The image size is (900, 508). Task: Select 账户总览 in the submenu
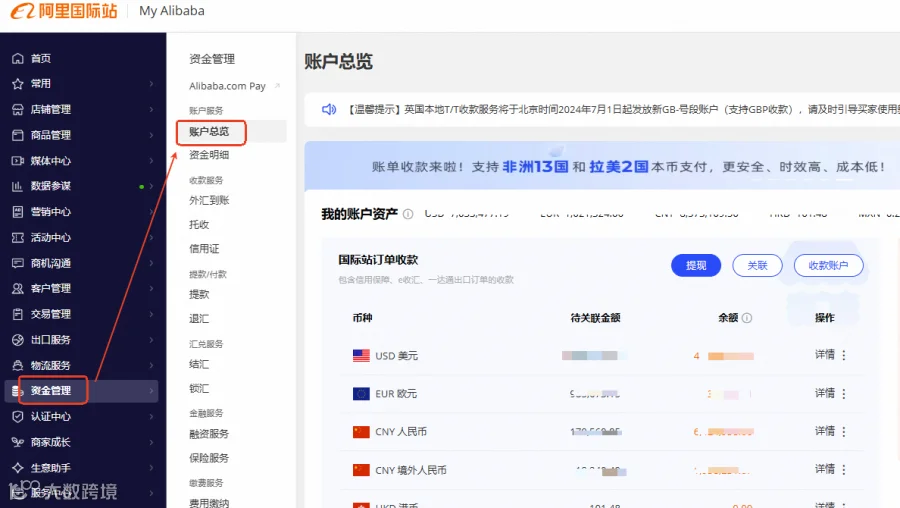pyautogui.click(x=209, y=131)
